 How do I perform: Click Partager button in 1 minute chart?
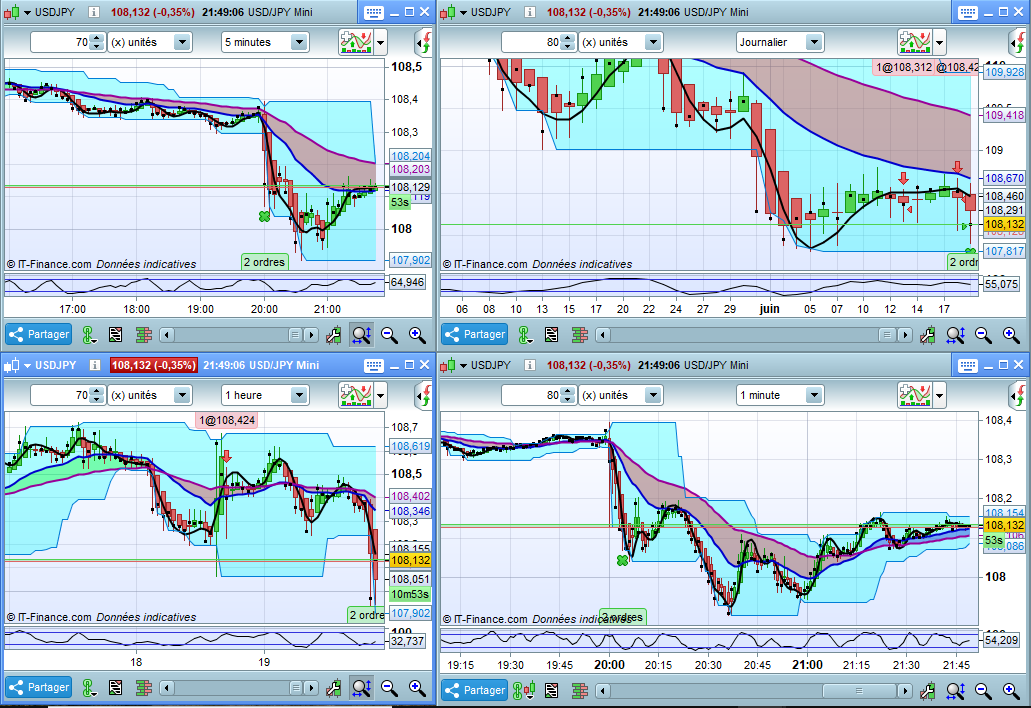point(475,690)
